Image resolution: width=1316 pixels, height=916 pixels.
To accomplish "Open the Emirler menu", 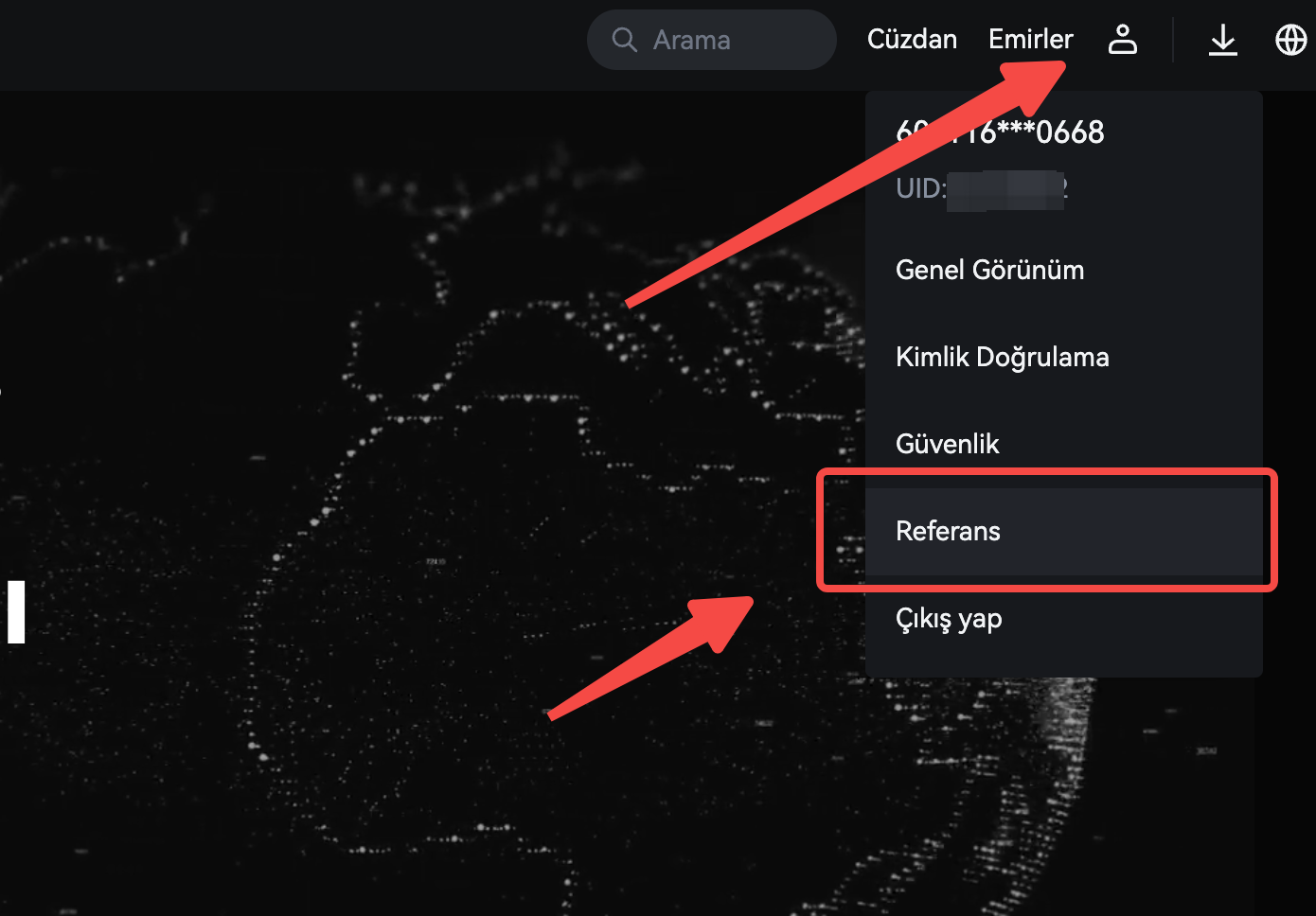I will 1030,39.
